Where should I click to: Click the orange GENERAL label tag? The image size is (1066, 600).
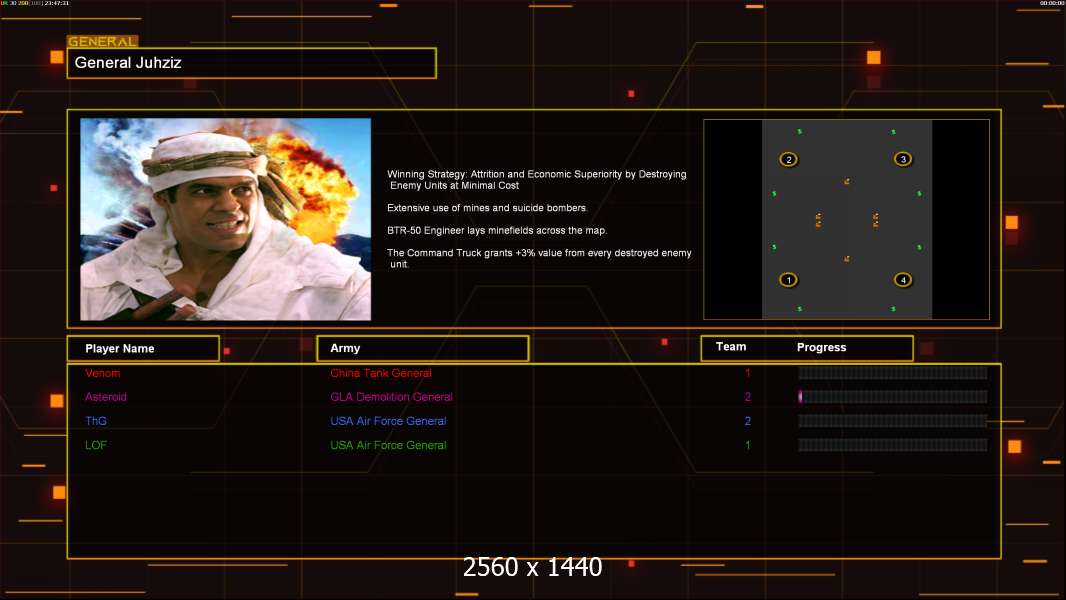point(103,41)
